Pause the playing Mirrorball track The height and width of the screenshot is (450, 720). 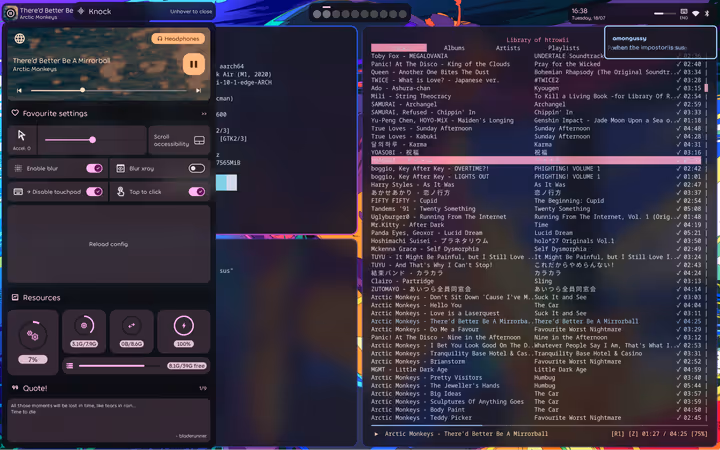click(x=194, y=64)
